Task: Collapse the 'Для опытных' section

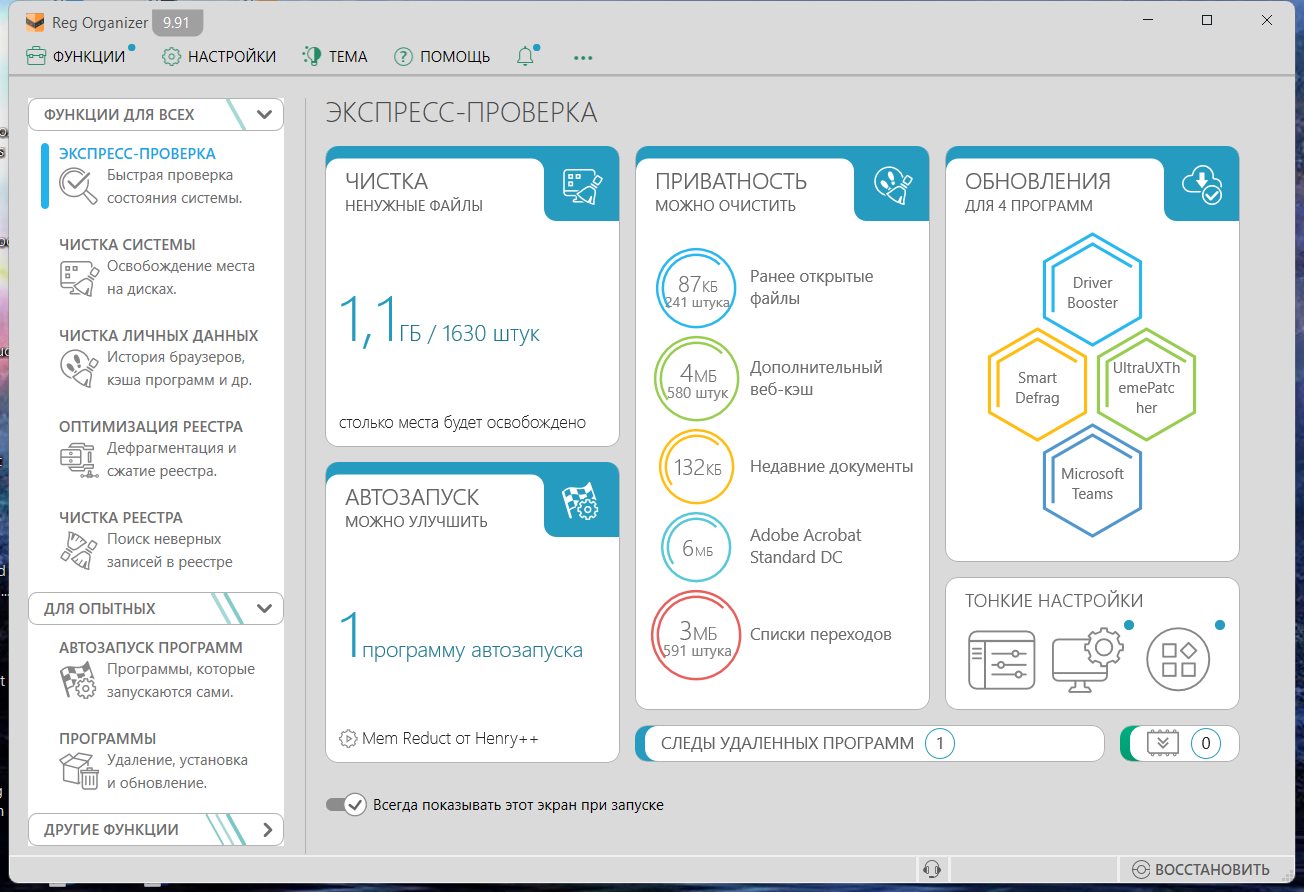Action: [264, 608]
